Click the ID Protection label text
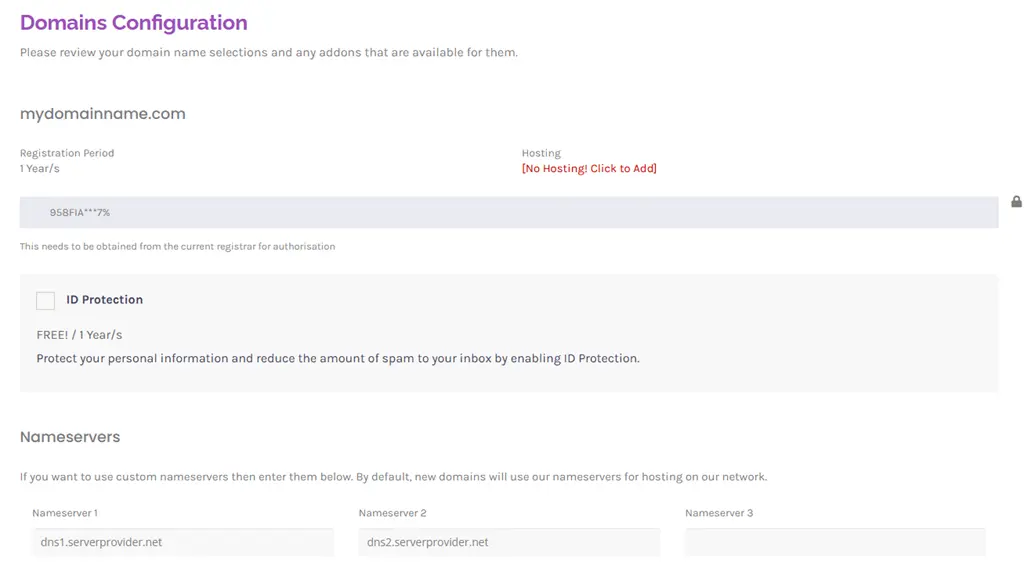Viewport: 1024px width, 579px height. pyautogui.click(x=104, y=299)
